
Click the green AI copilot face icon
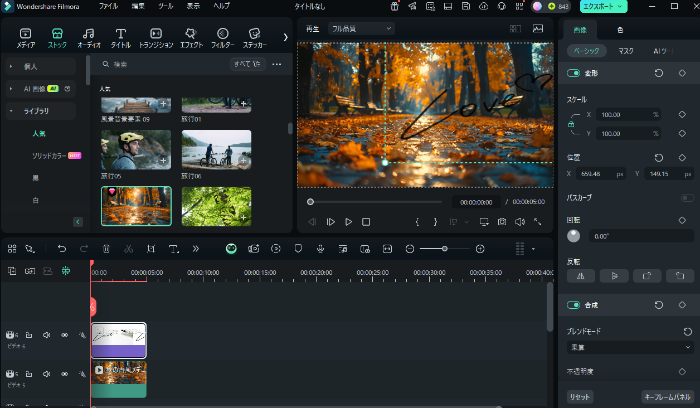pyautogui.click(x=231, y=249)
